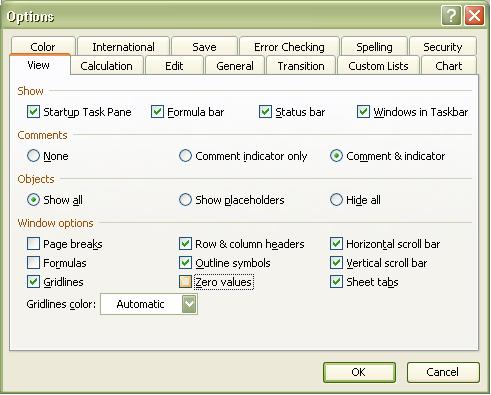491x395 pixels.
Task: Disable Horizontal scroll bar checkbox
Action: [336, 244]
